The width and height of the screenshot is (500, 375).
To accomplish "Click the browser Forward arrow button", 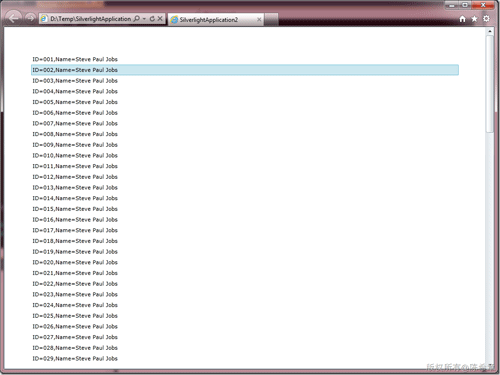I will pyautogui.click(x=30, y=18).
